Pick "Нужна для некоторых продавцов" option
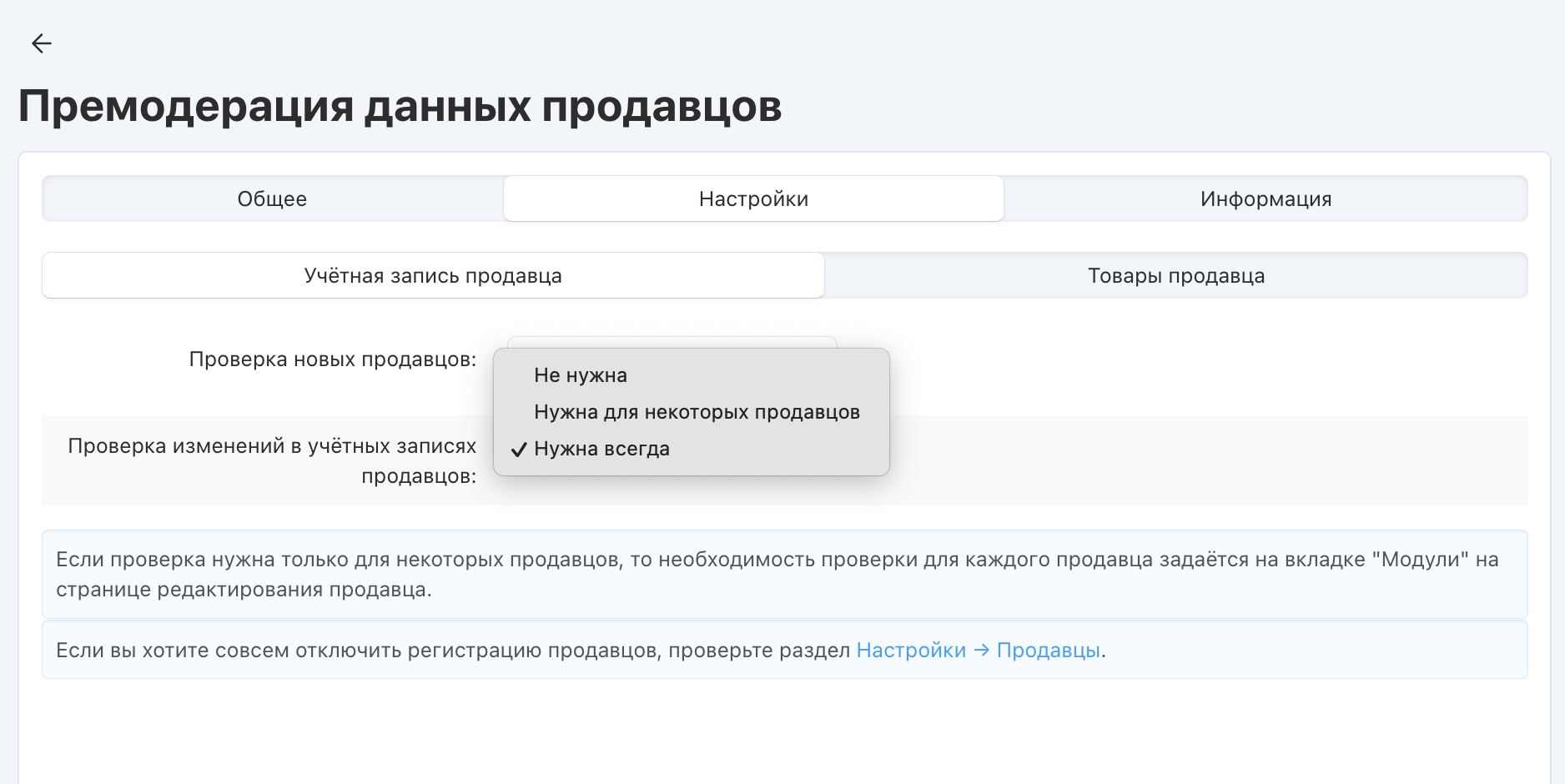1565x784 pixels. (x=697, y=412)
